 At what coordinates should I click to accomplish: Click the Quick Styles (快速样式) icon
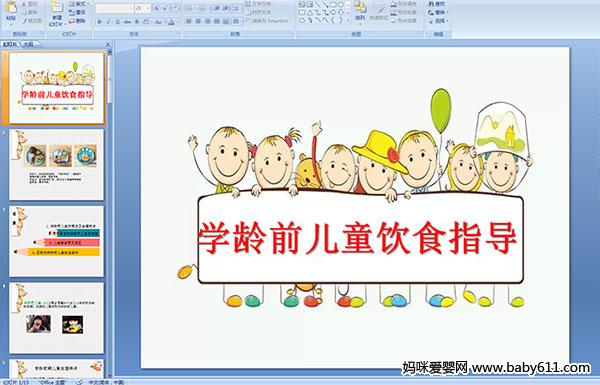[x=379, y=8]
